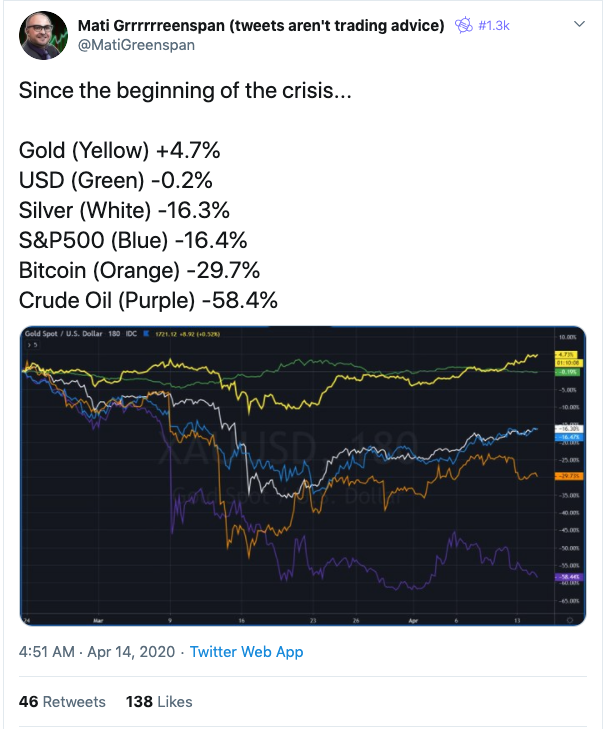View the 46 Retweets list
The height and width of the screenshot is (729, 605).
[x=62, y=702]
